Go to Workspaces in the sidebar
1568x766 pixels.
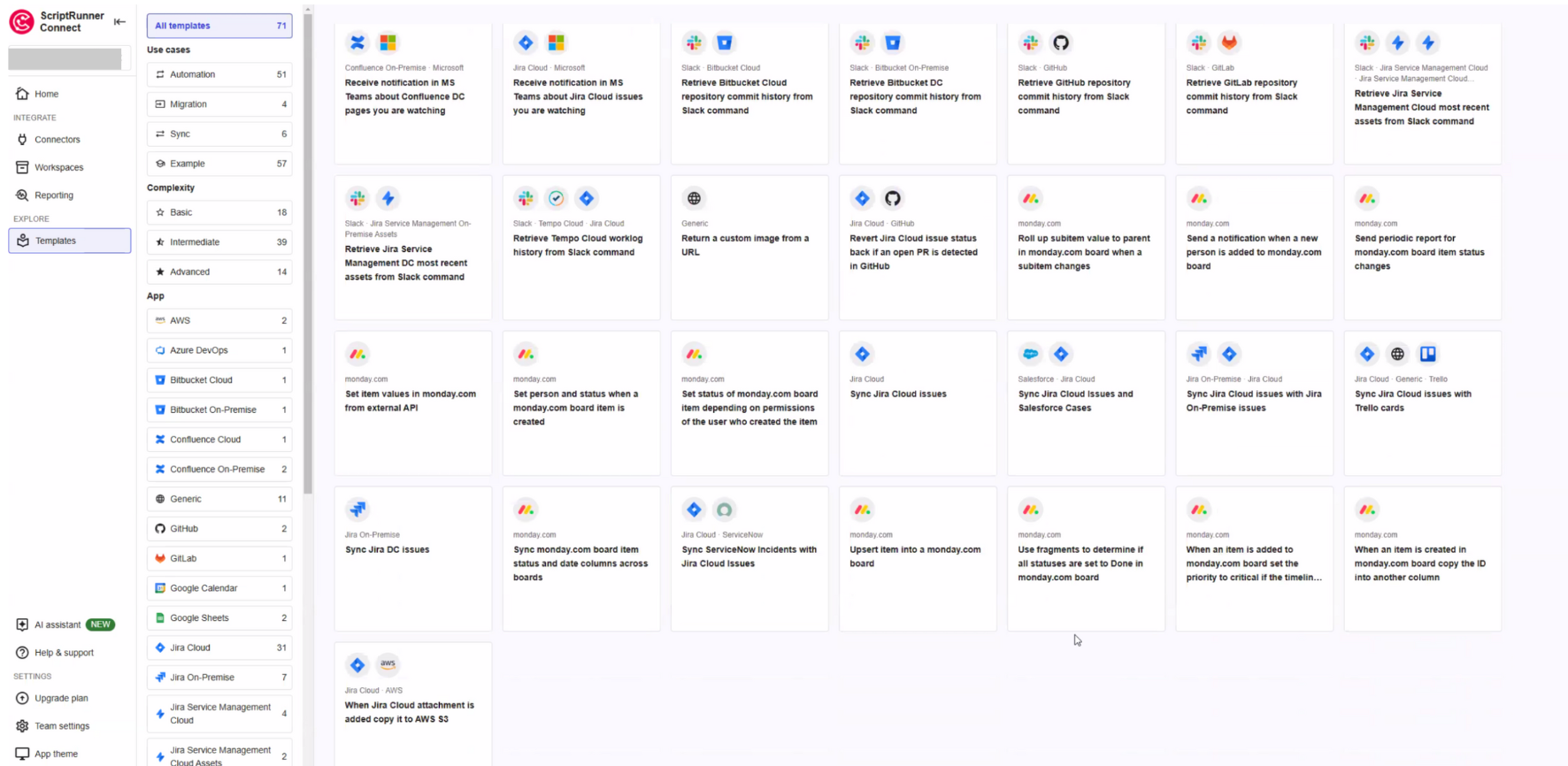[x=58, y=167]
